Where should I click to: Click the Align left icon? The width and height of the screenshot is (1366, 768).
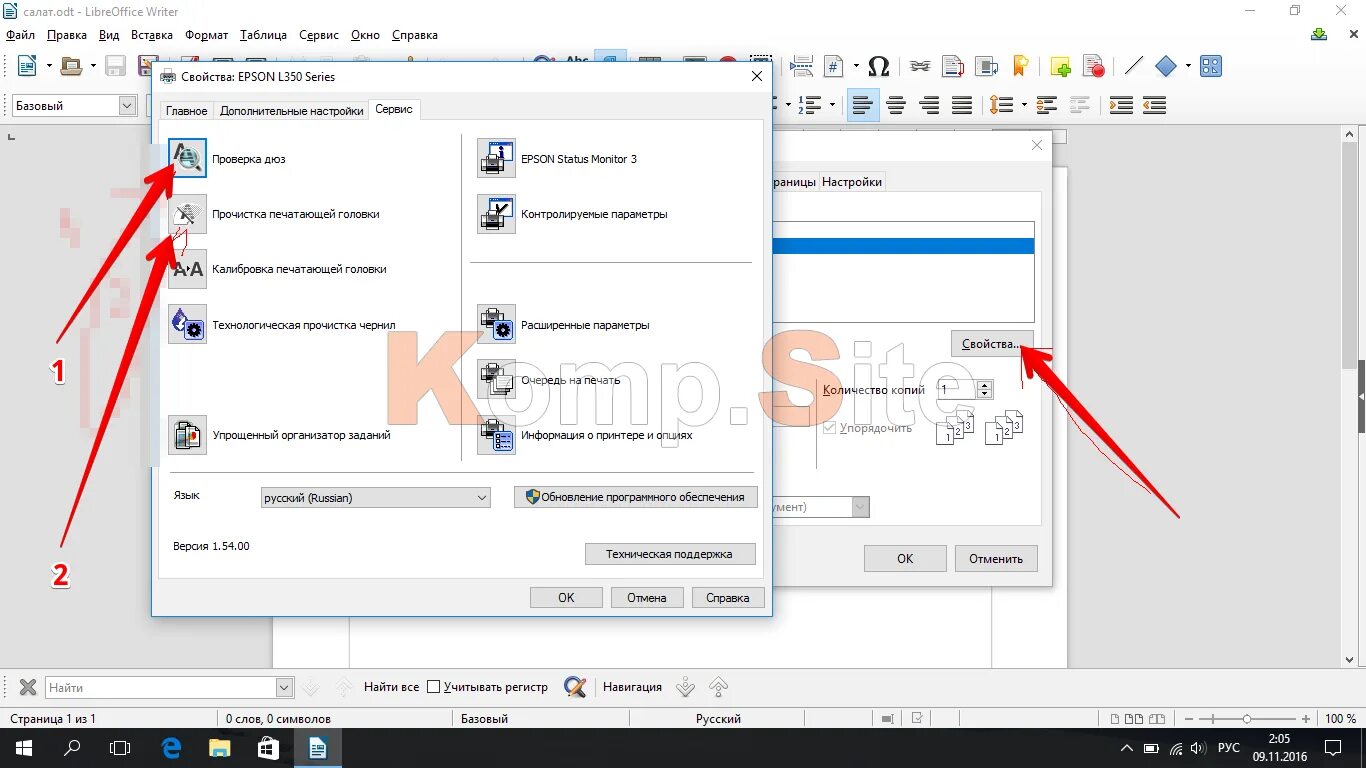pyautogui.click(x=863, y=105)
